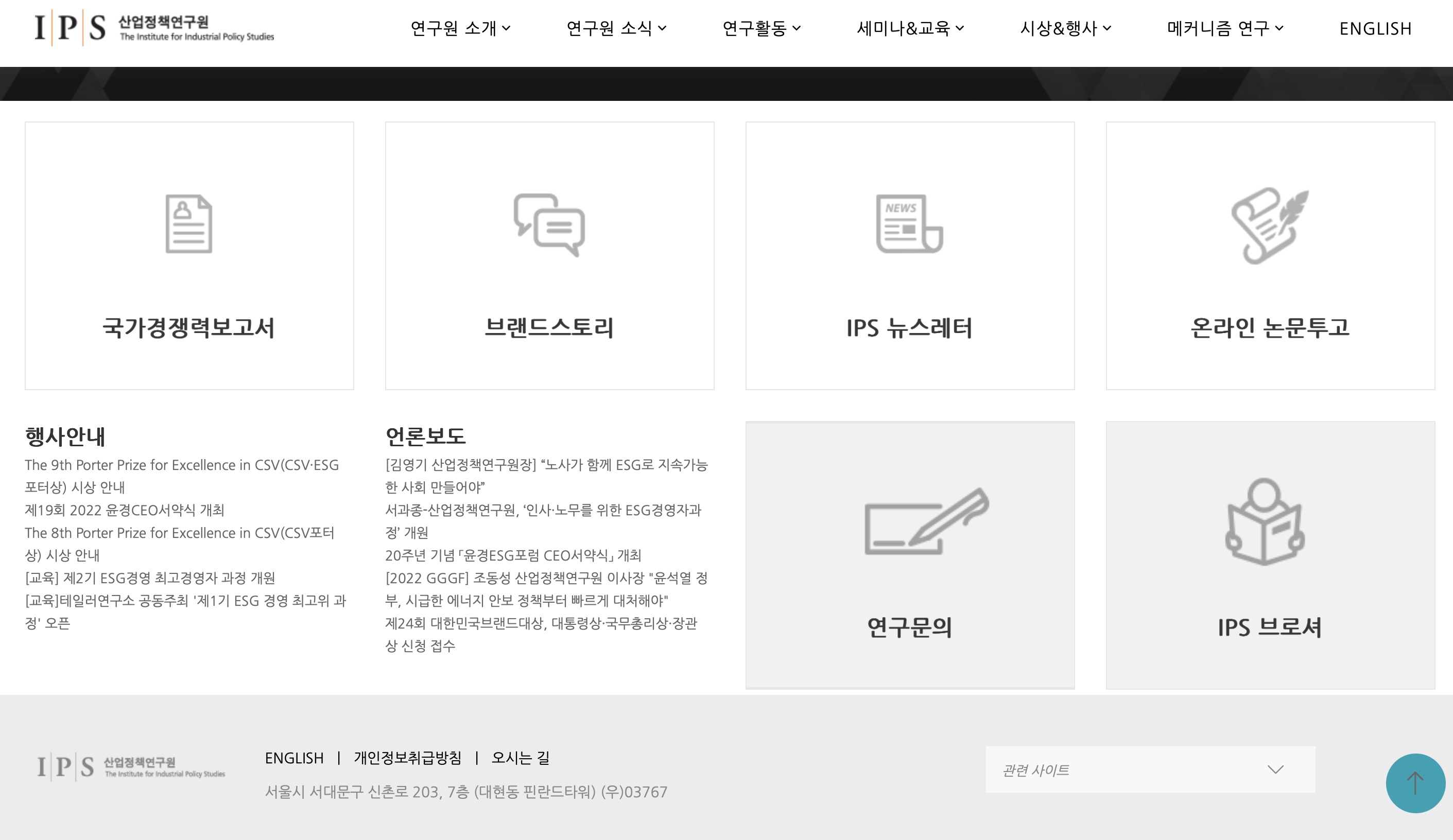Image resolution: width=1453 pixels, height=840 pixels.
Task: Expand the 세미나&교육 menu
Action: tap(909, 28)
